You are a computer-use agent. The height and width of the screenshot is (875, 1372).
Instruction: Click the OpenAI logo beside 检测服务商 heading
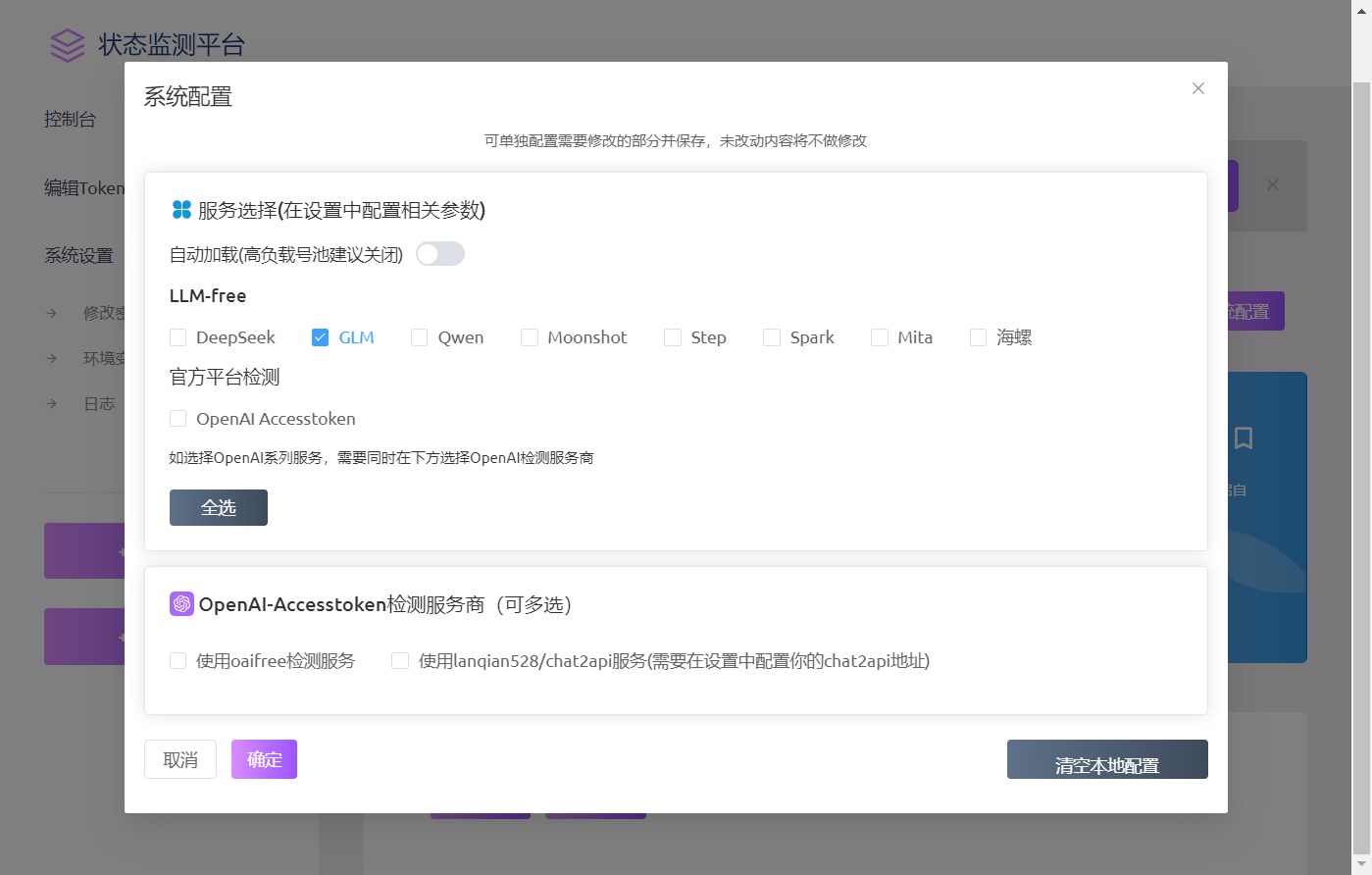pos(180,603)
